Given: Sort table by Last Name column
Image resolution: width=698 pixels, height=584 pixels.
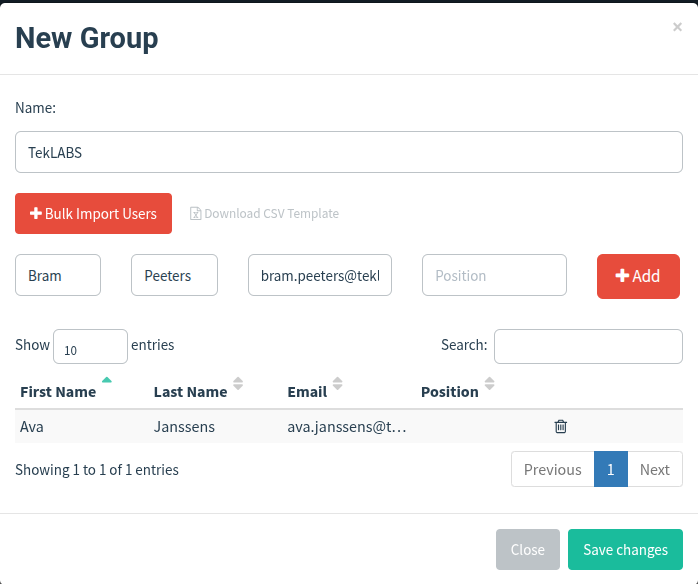Looking at the screenshot, I should pyautogui.click(x=190, y=392).
